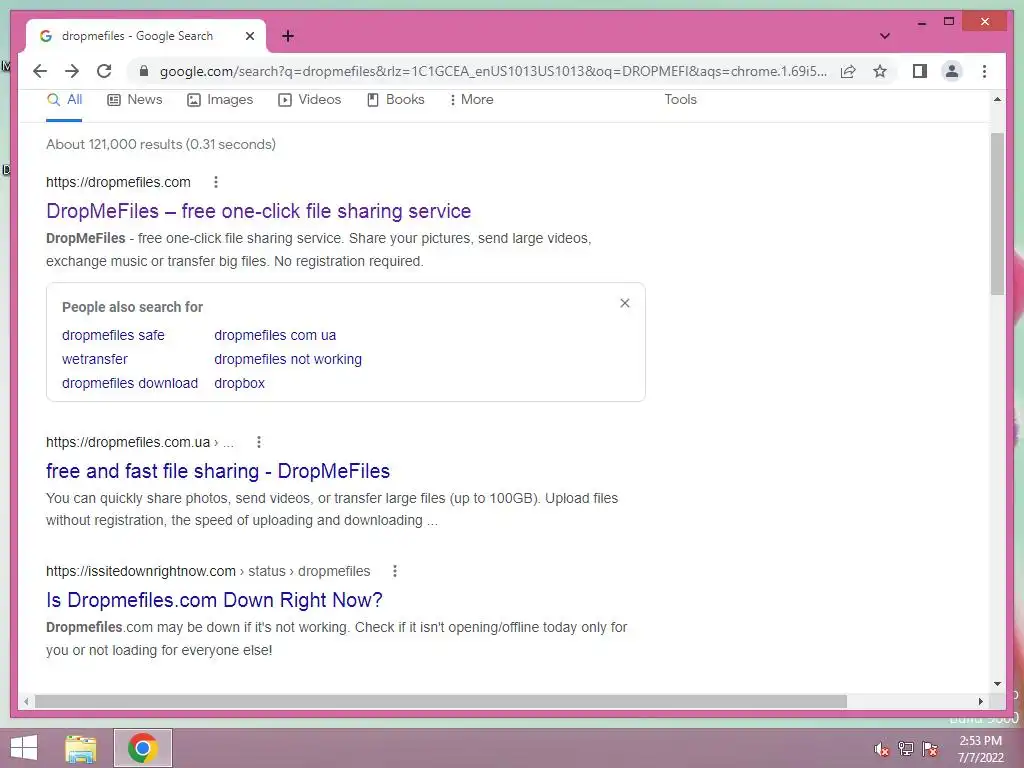
Task: Close the dropmefiles Google Search tab
Action: [249, 36]
